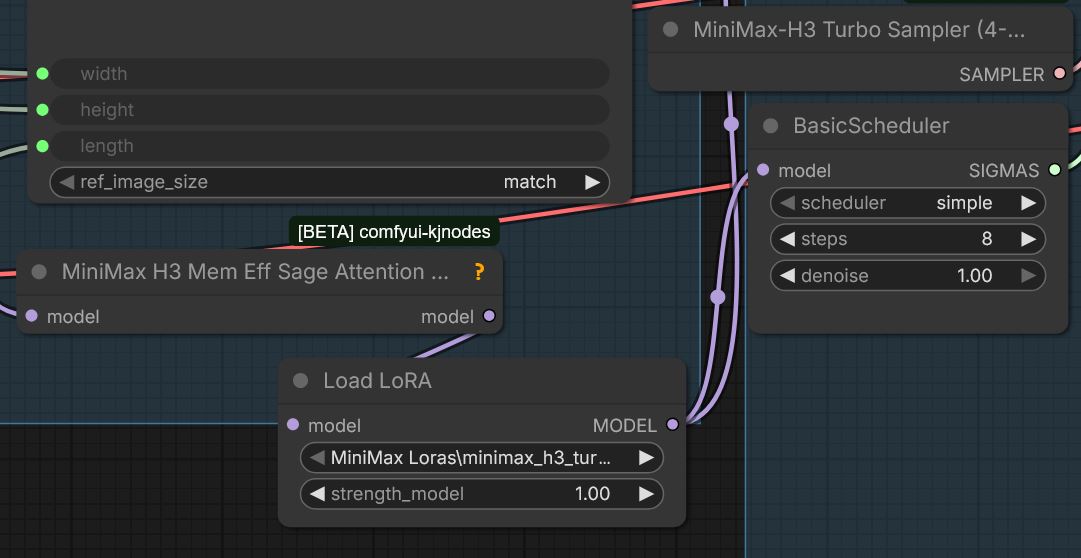This screenshot has width=1081, height=558.
Task: Decrease steps value with left arrow
Action: tap(787, 239)
